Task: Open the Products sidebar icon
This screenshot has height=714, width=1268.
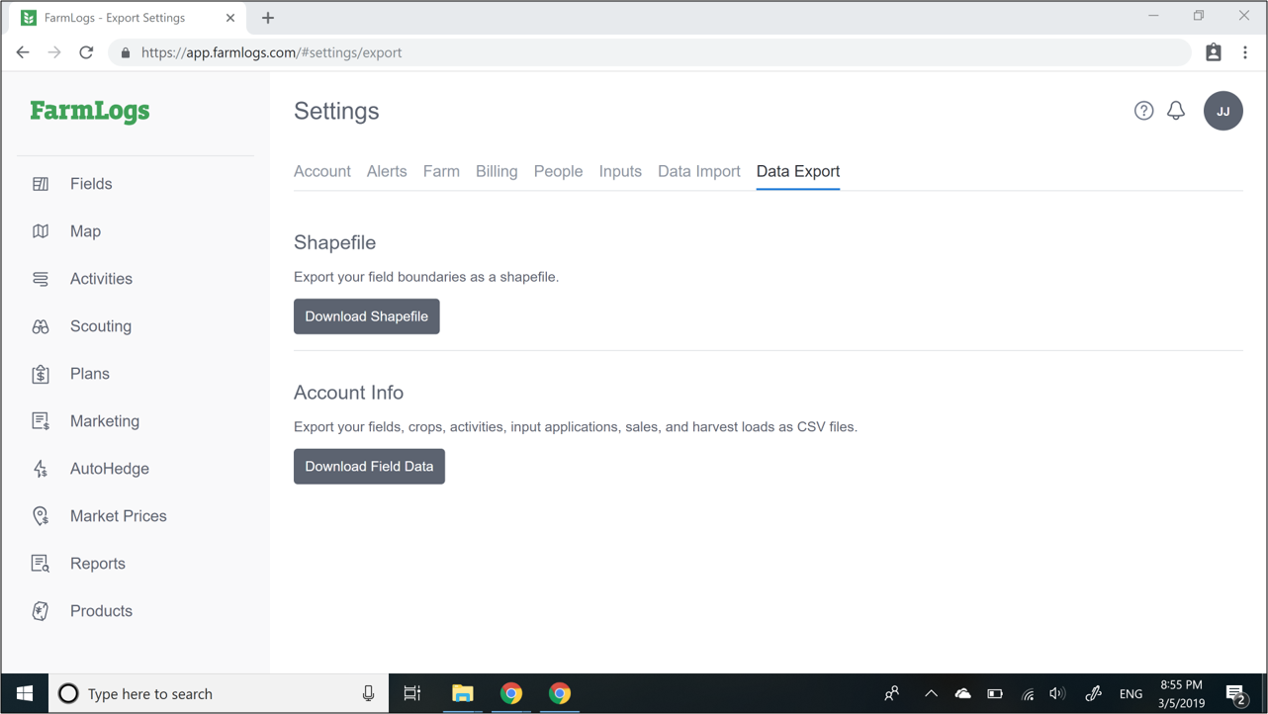Action: click(40, 611)
